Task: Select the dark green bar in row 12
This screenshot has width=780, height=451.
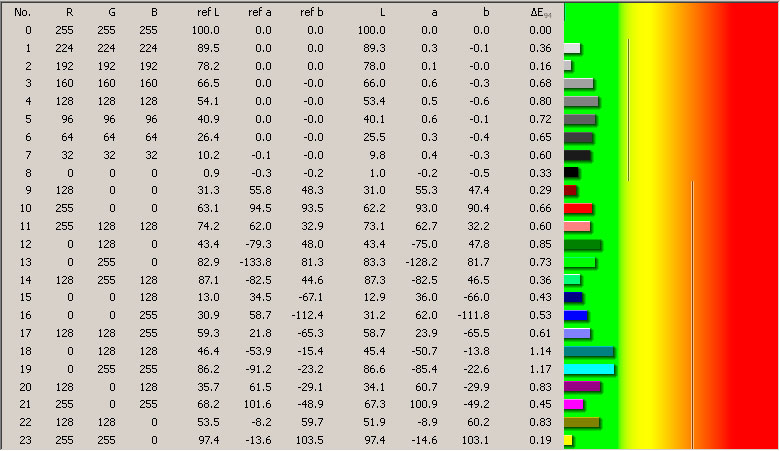Action: (x=583, y=244)
